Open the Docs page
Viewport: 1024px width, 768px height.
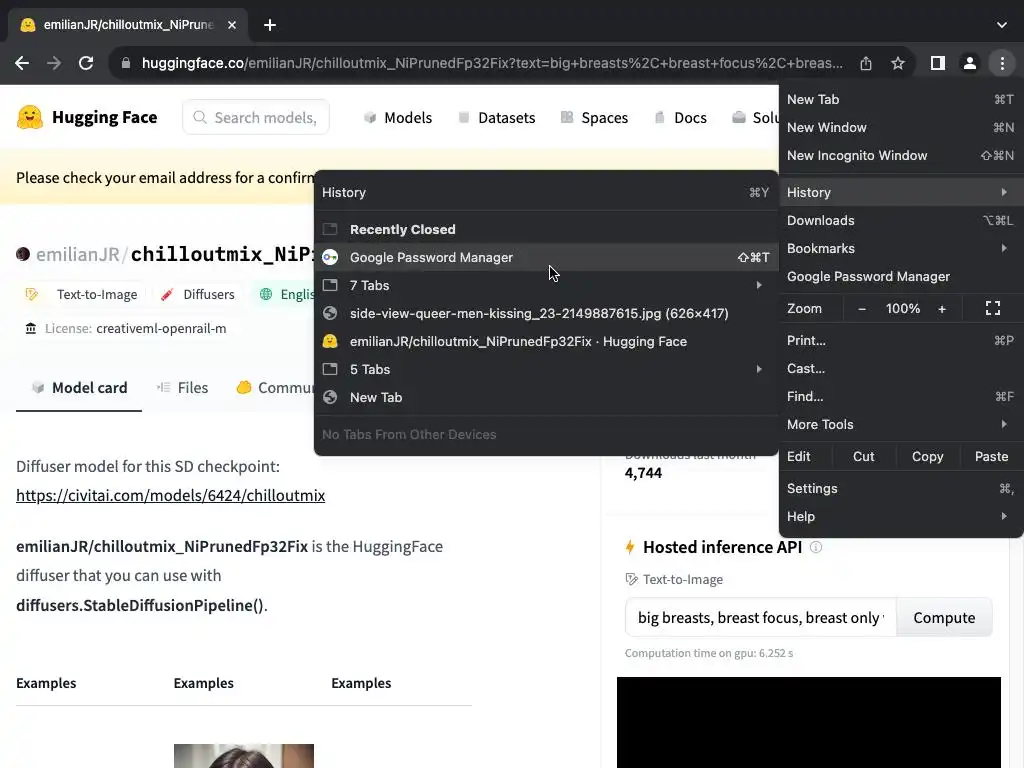coord(680,118)
